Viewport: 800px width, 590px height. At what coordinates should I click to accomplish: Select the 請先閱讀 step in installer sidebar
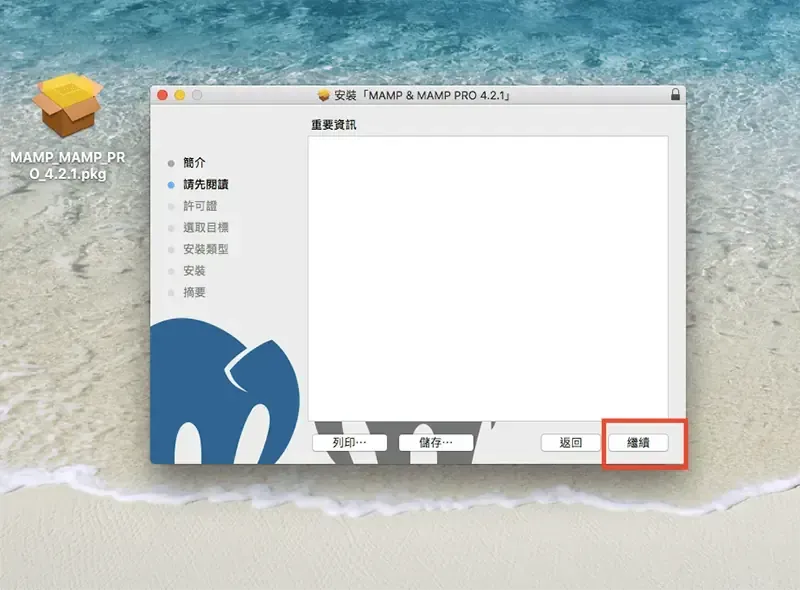tap(206, 184)
